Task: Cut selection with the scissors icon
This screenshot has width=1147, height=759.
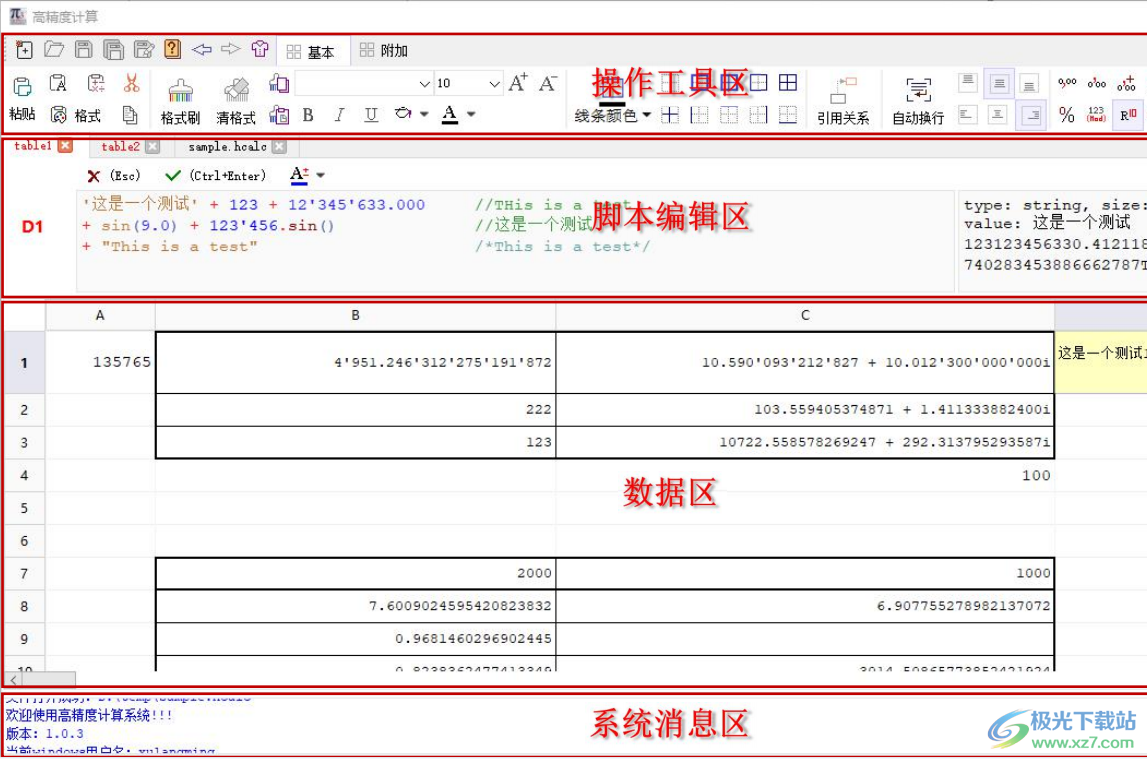Action: [x=132, y=83]
